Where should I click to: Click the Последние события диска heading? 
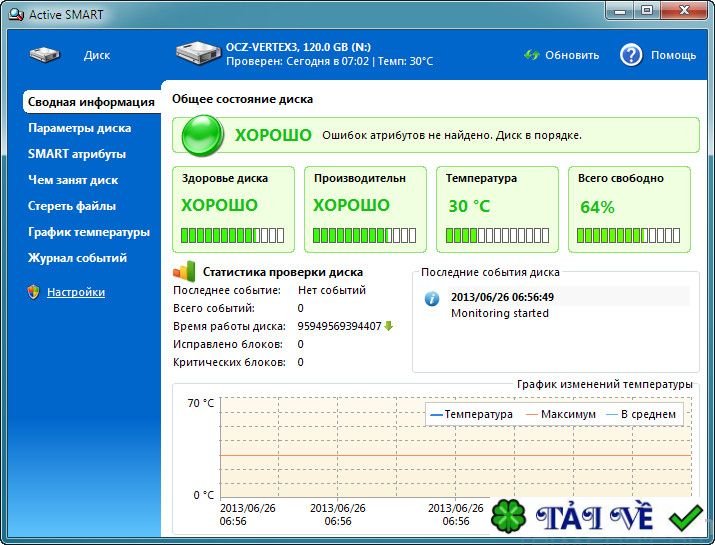click(x=490, y=272)
